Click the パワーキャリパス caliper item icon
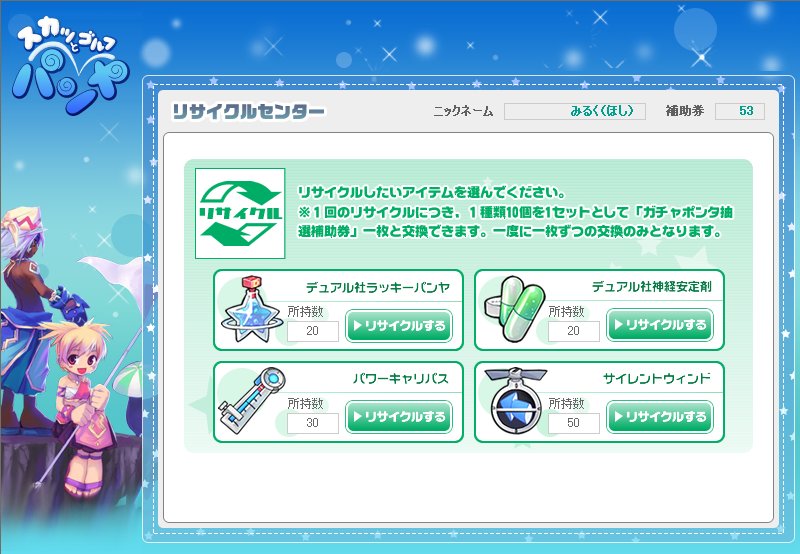 pos(252,401)
